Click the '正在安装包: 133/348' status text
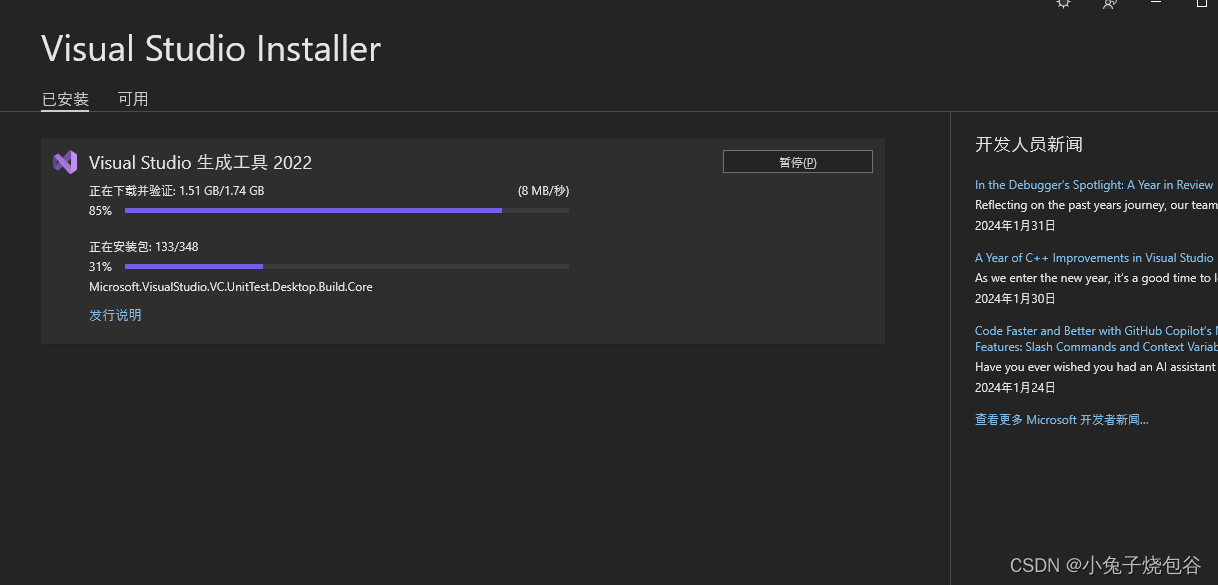This screenshot has height=585, width=1218. coord(144,247)
